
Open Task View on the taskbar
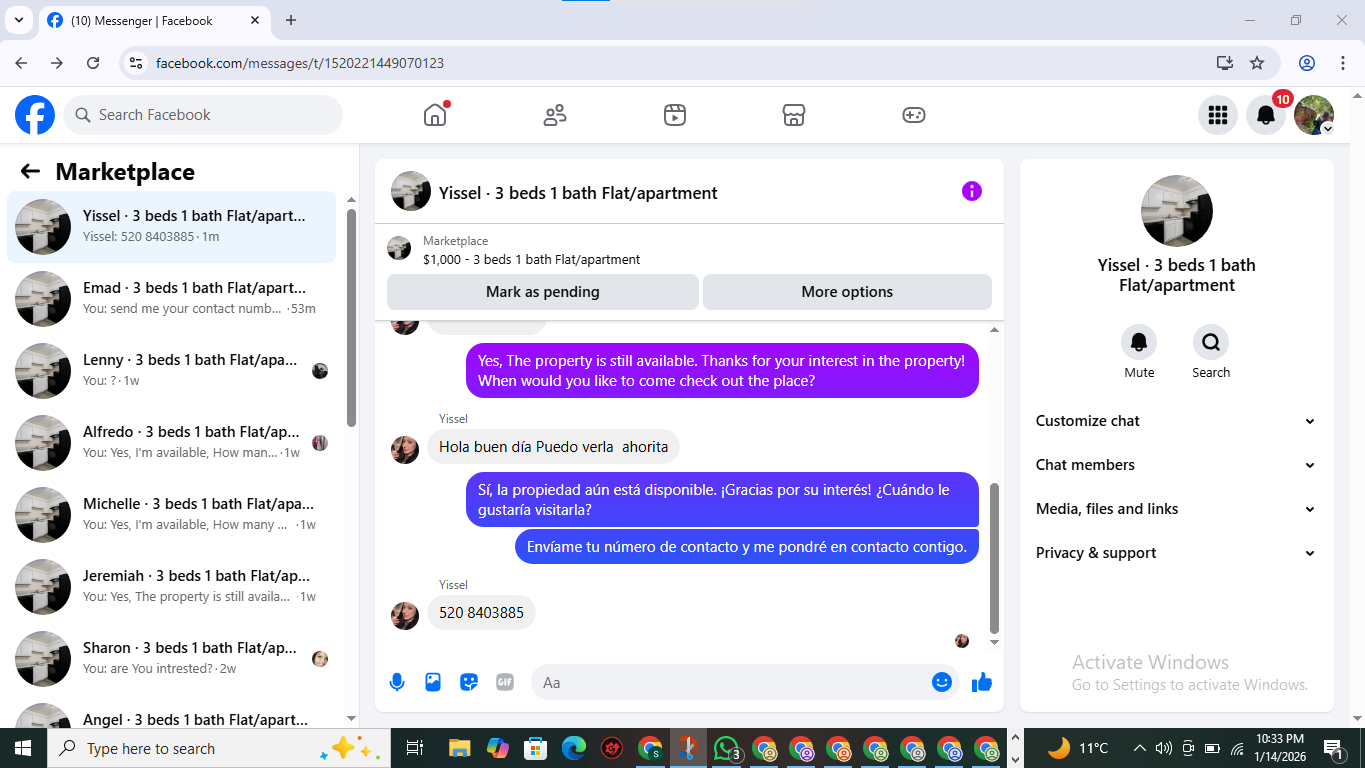[x=414, y=748]
